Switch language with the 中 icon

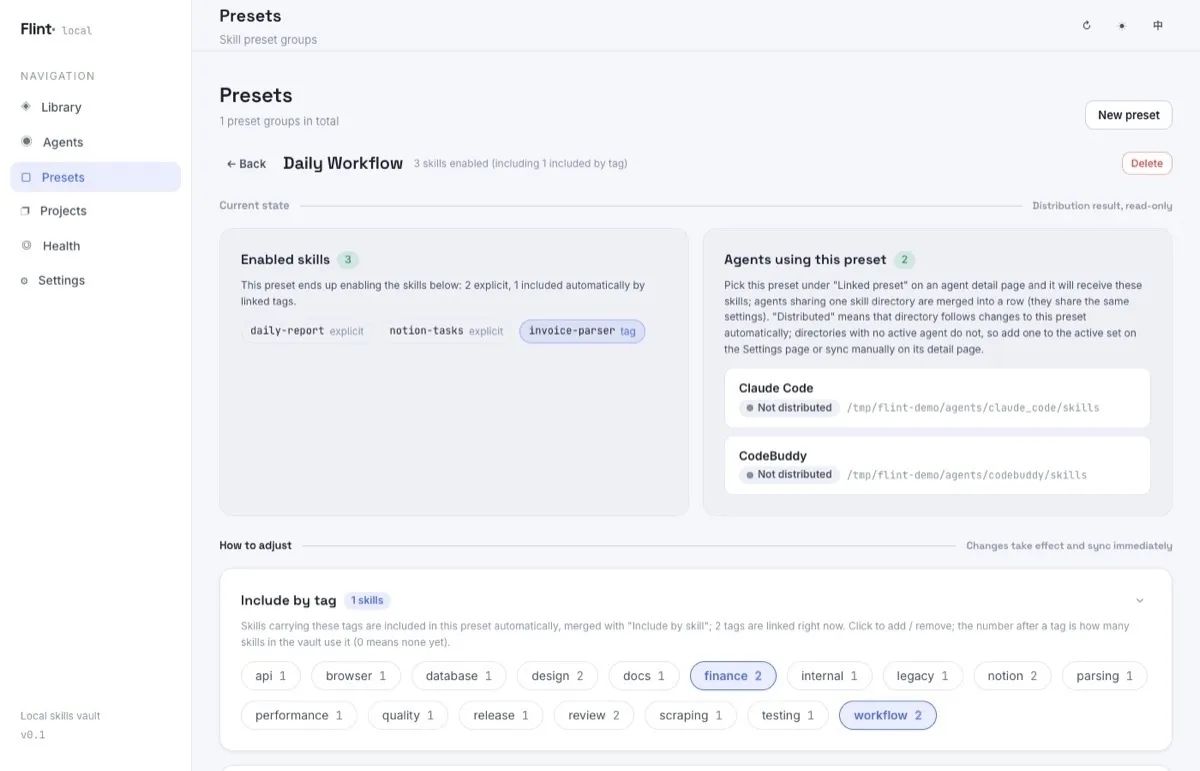[x=1158, y=26]
